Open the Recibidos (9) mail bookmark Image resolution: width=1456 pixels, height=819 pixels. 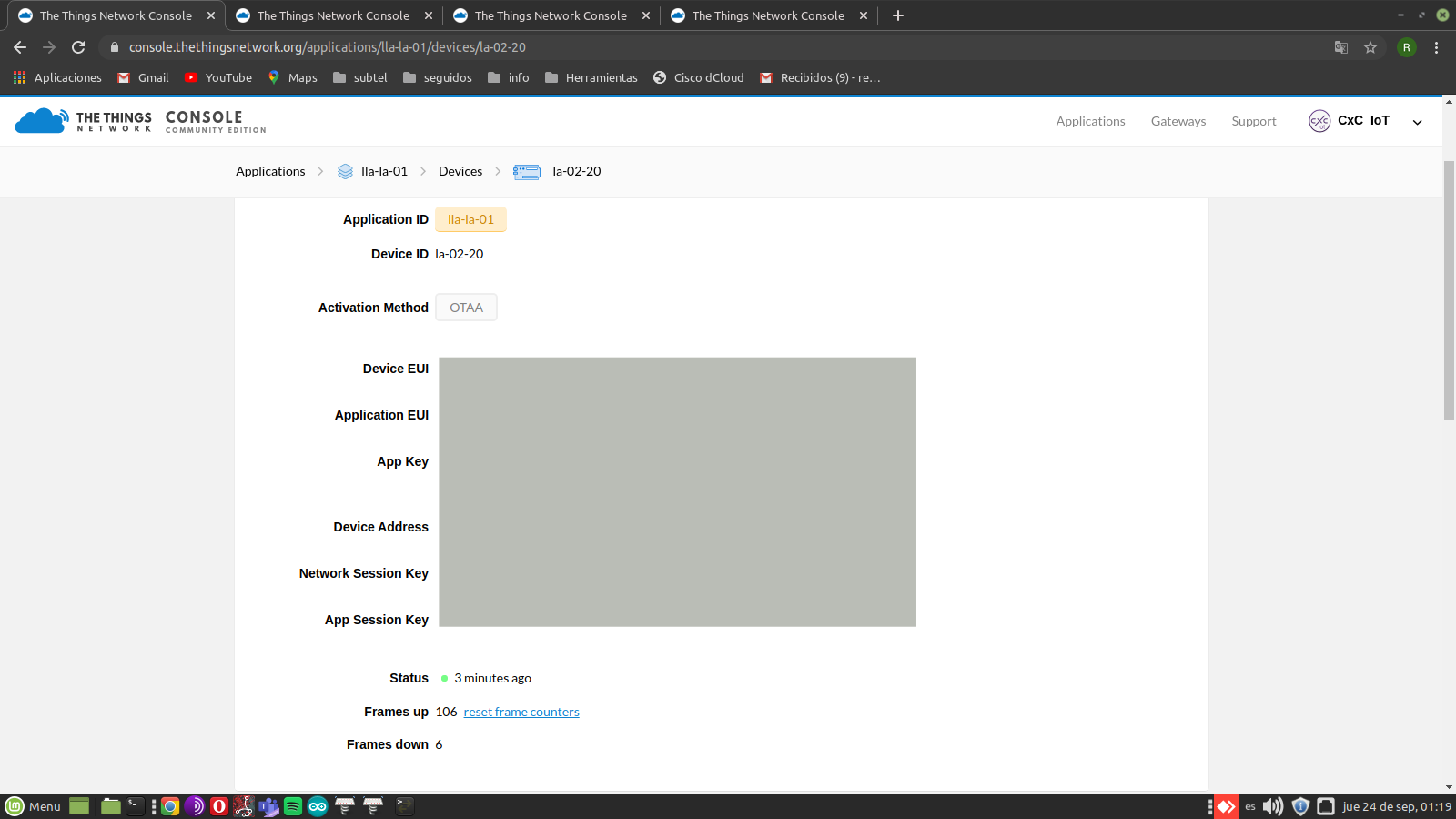pyautogui.click(x=820, y=77)
